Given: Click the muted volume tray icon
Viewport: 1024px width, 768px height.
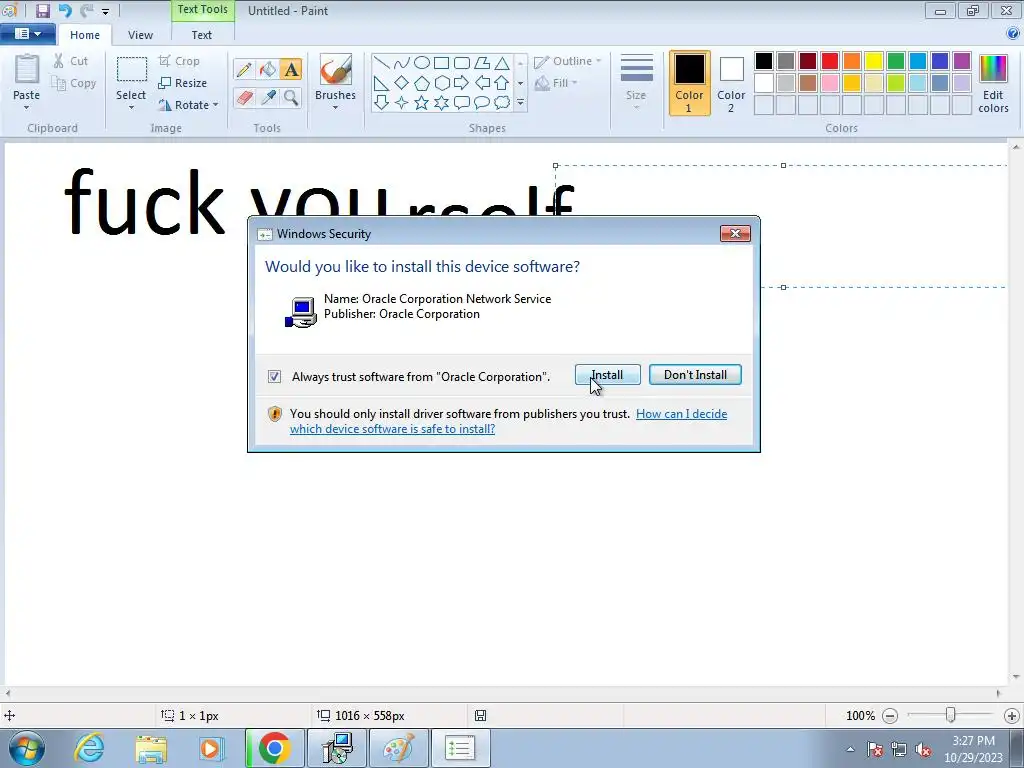Looking at the screenshot, I should click(923, 750).
